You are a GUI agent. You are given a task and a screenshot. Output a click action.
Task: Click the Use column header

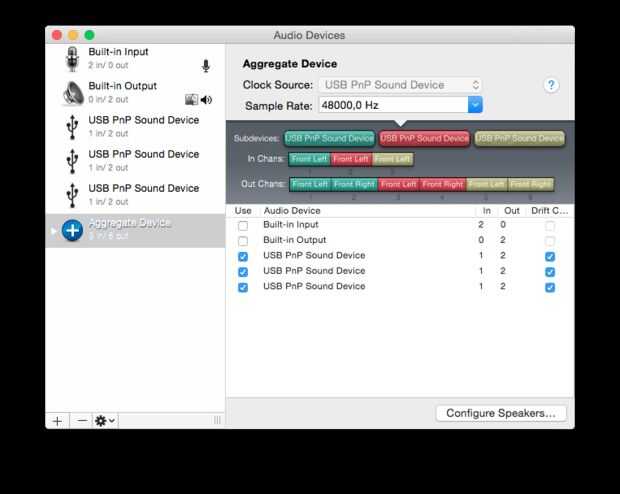pos(243,211)
